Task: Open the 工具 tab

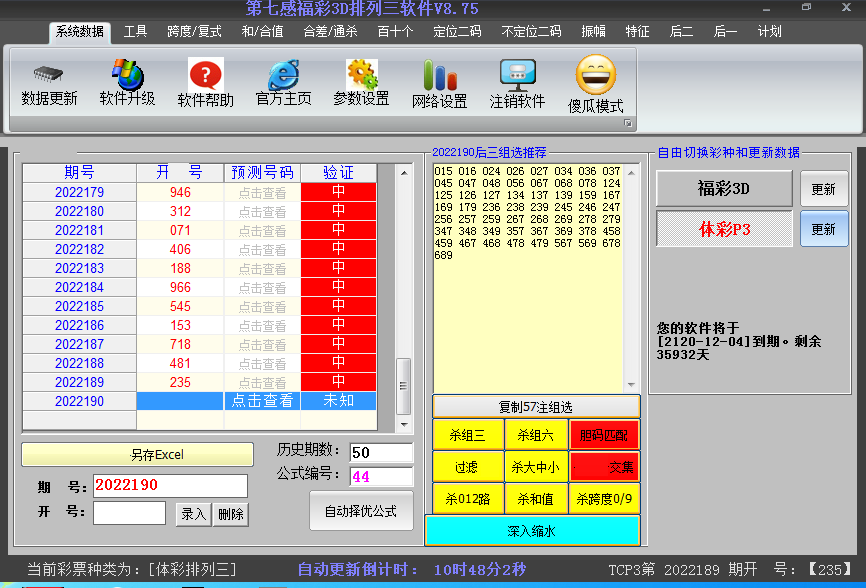Action: pyautogui.click(x=135, y=31)
